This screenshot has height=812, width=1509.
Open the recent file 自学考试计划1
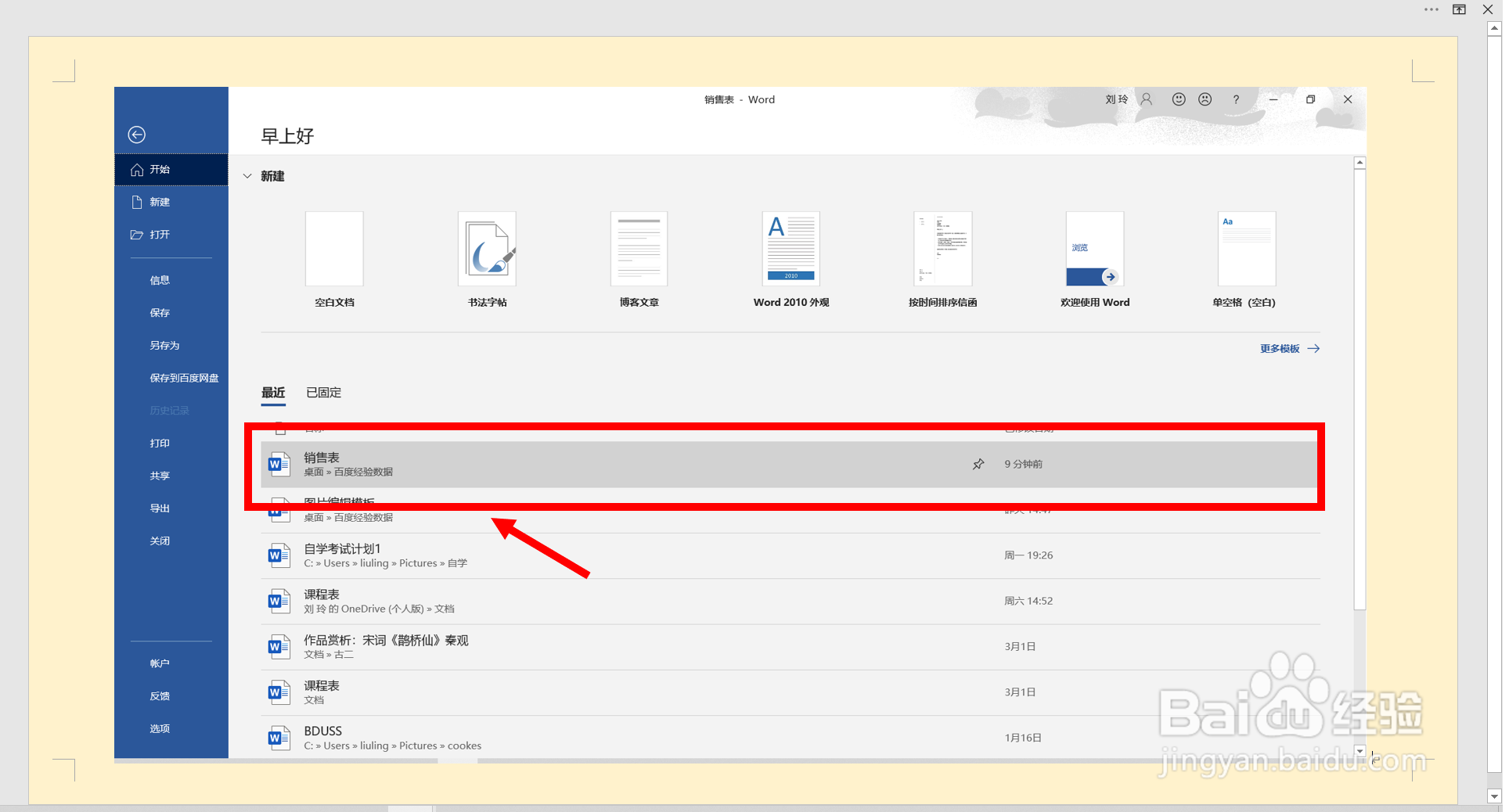pyautogui.click(x=791, y=556)
